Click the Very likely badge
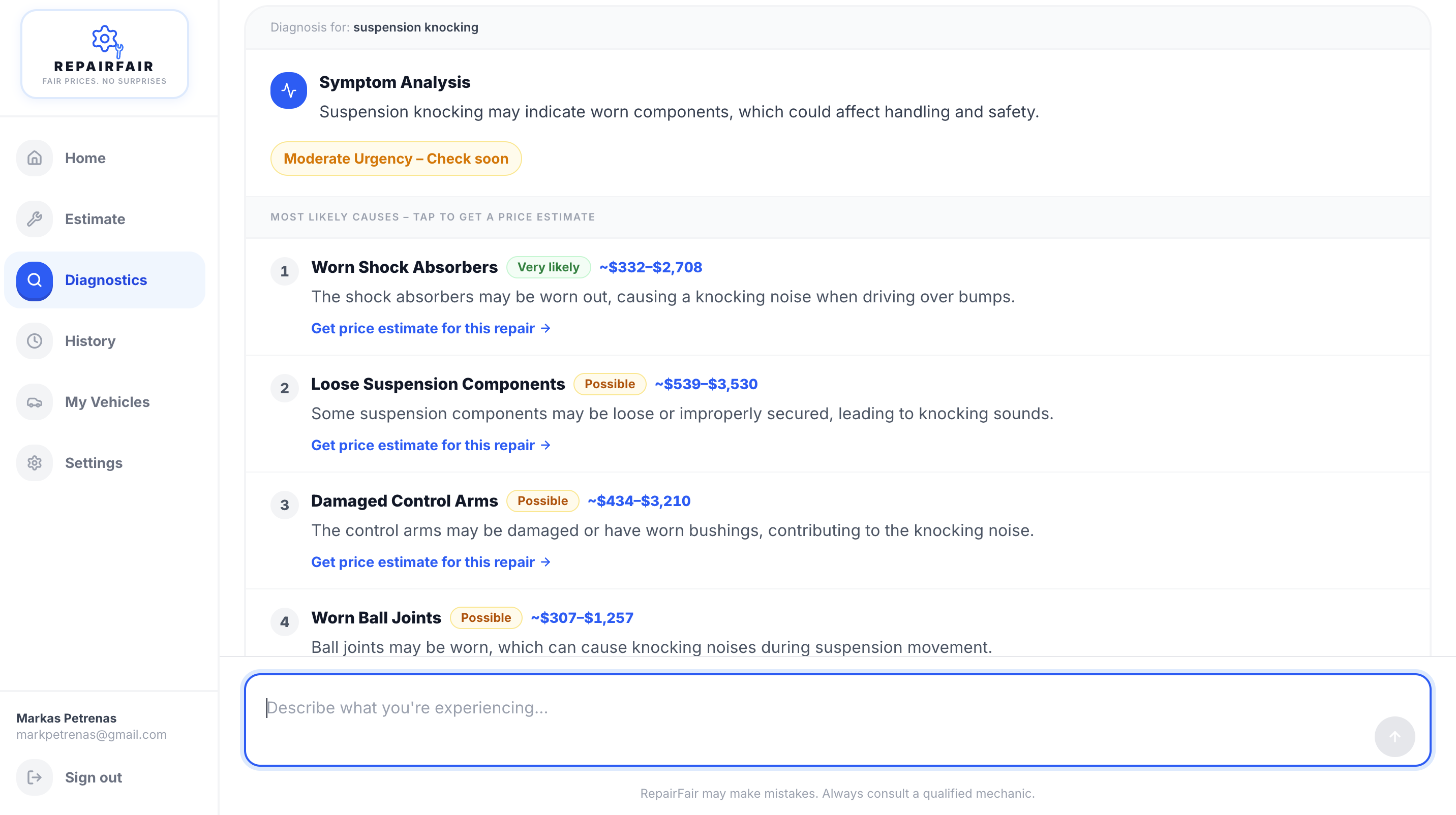The width and height of the screenshot is (1456, 815). (x=548, y=267)
